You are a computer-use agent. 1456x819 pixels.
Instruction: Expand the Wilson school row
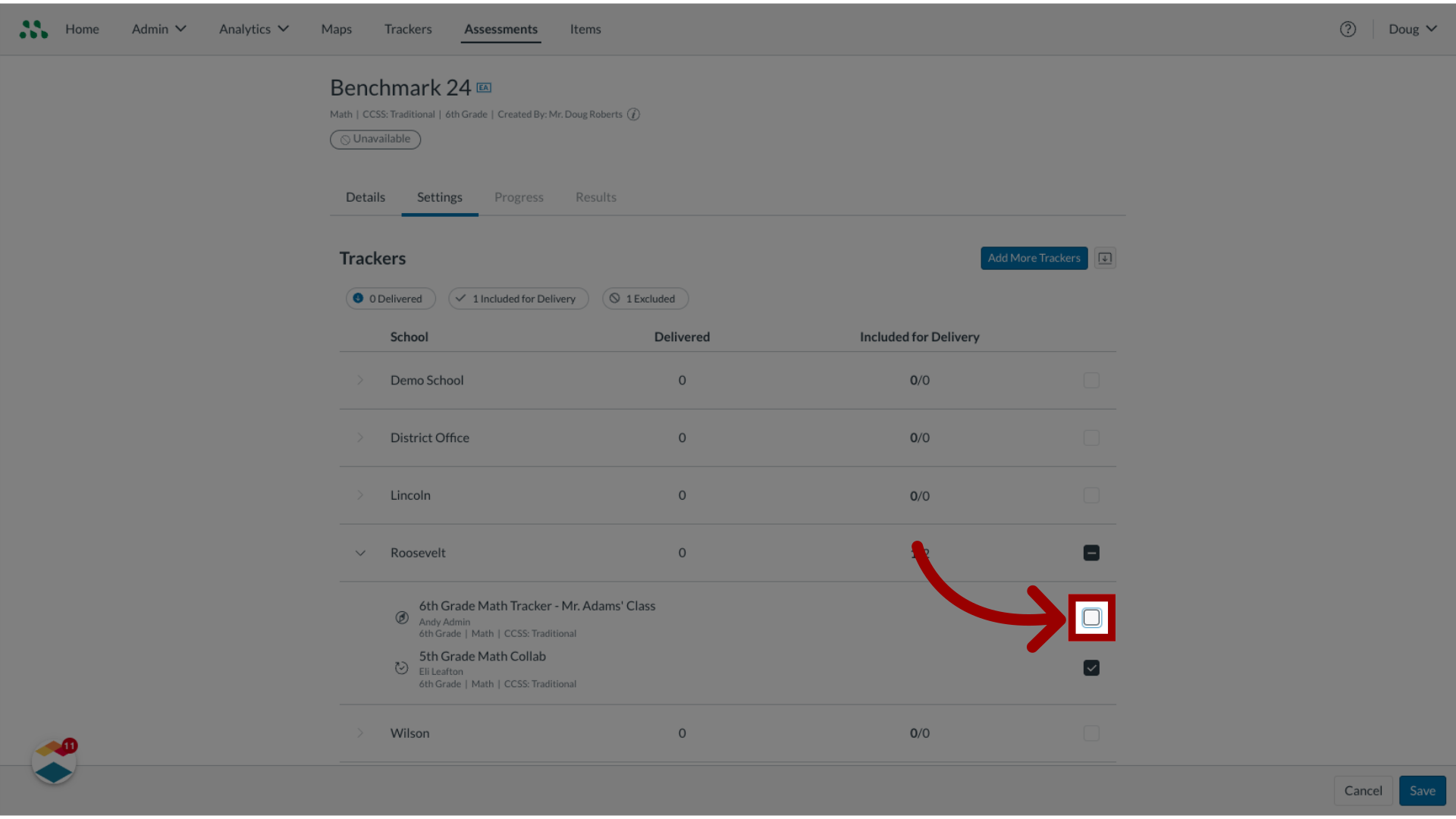[361, 733]
